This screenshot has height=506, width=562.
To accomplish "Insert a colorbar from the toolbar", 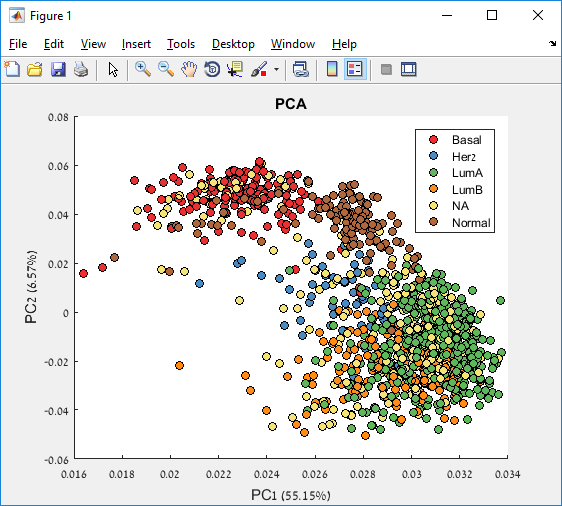I will 332,69.
